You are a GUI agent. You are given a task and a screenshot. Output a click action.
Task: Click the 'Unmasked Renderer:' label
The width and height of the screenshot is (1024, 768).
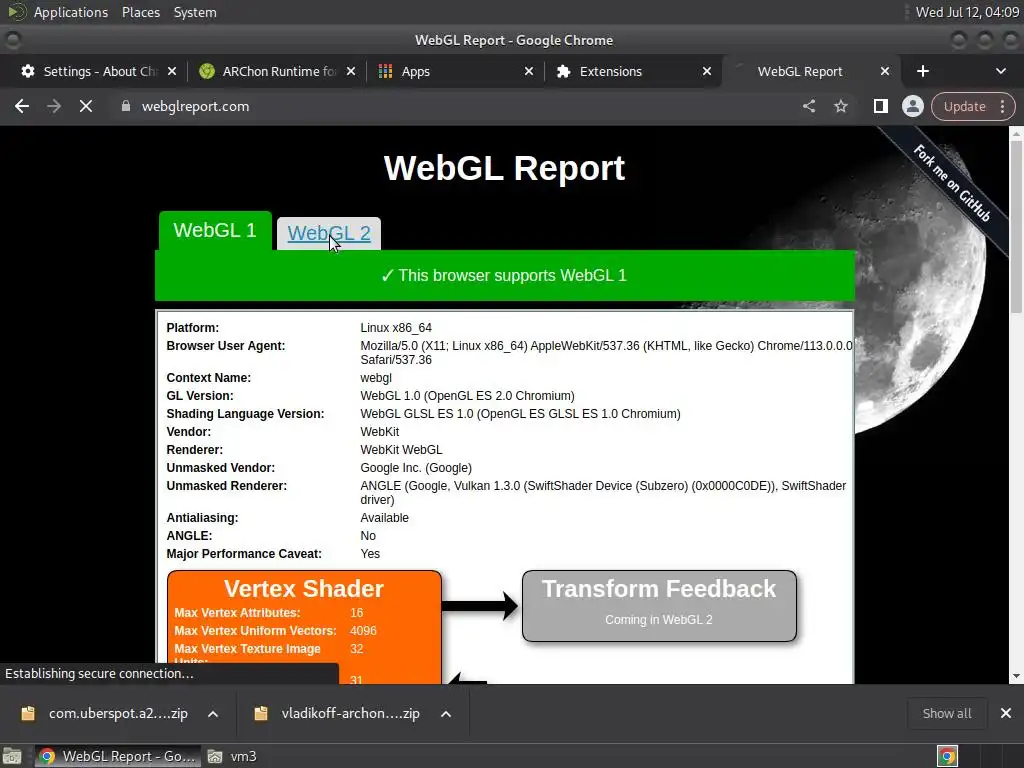227,486
